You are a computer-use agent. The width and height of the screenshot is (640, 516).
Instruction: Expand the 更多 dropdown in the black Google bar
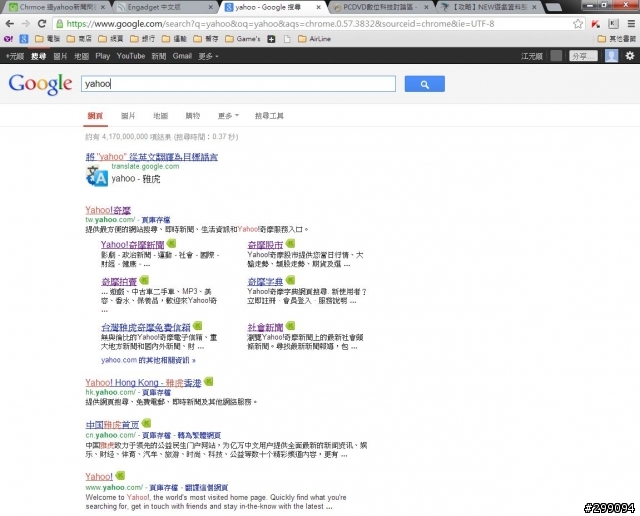[x=208, y=56]
